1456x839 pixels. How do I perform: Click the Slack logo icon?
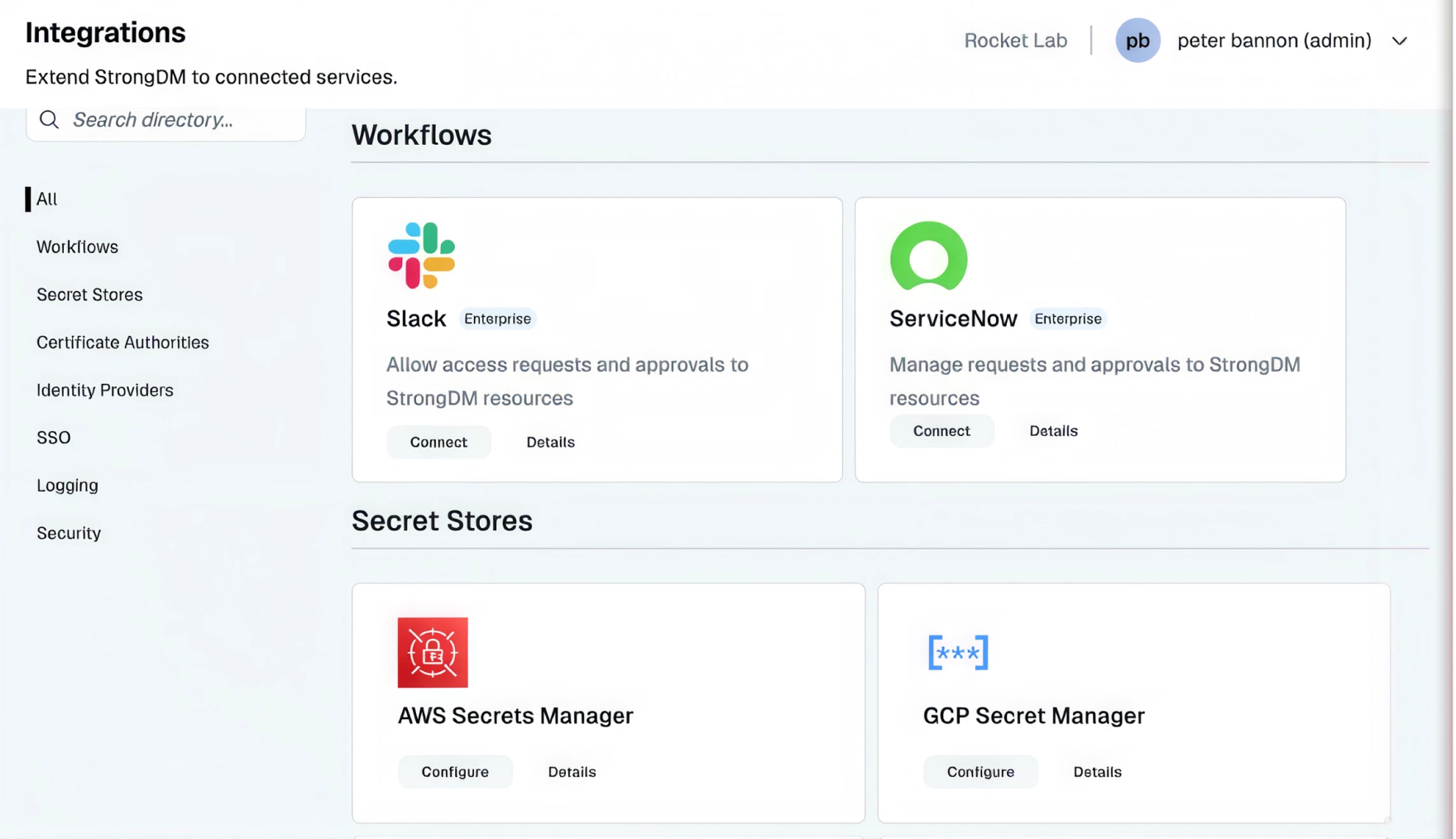421,255
